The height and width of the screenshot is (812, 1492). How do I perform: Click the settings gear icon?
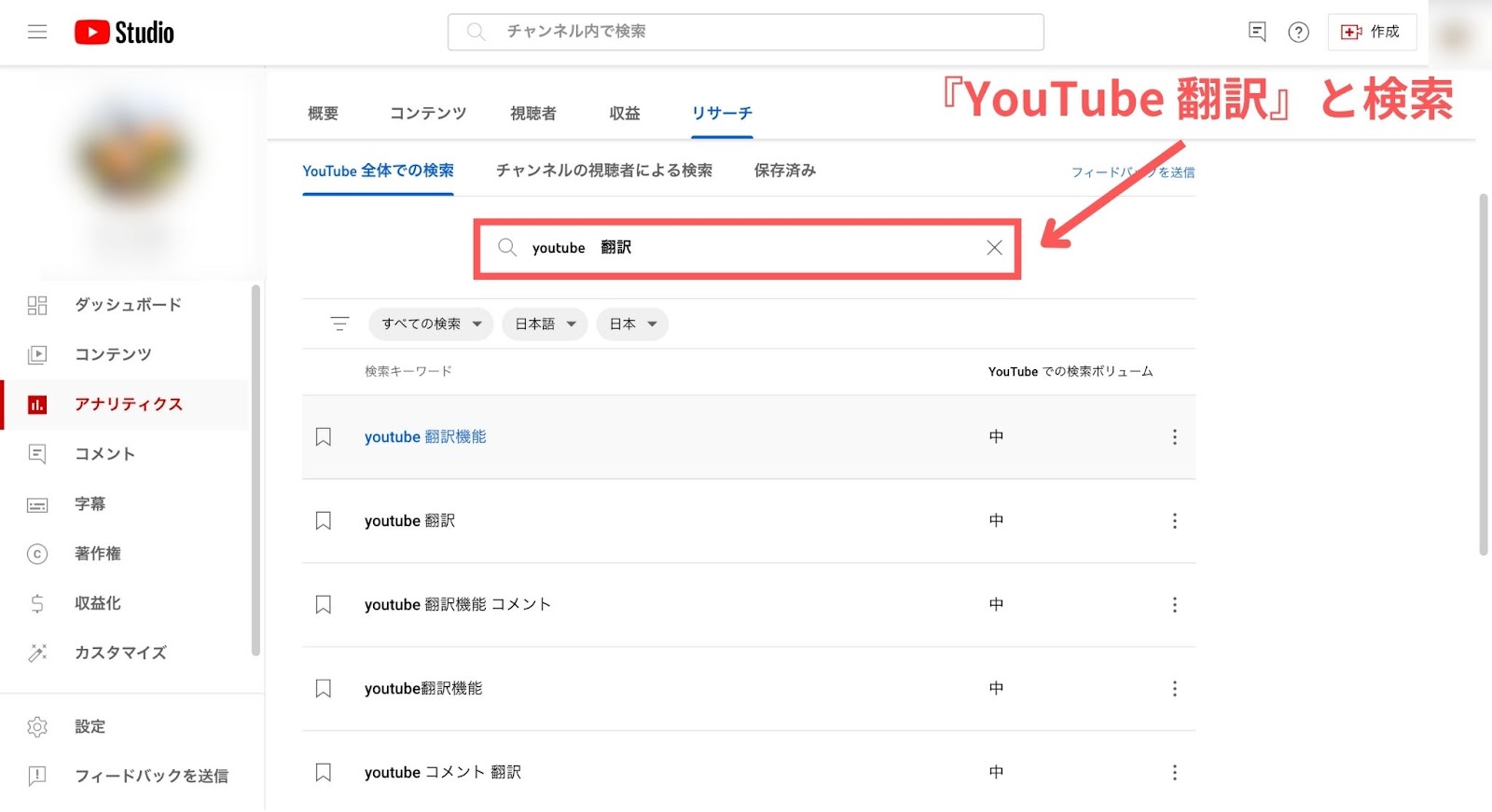37,726
